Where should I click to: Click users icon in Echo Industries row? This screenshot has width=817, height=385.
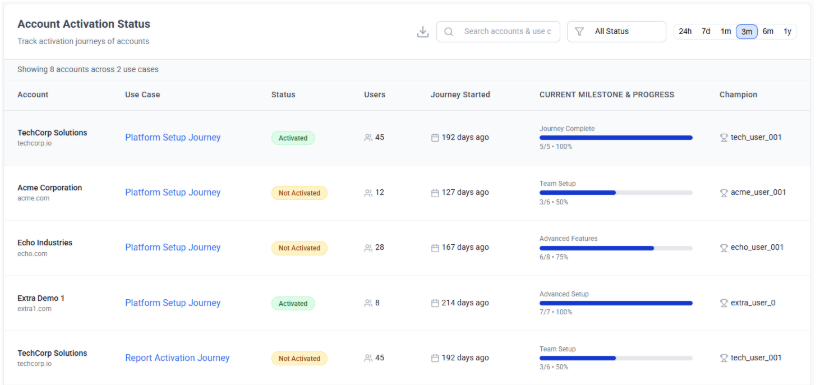(x=368, y=247)
